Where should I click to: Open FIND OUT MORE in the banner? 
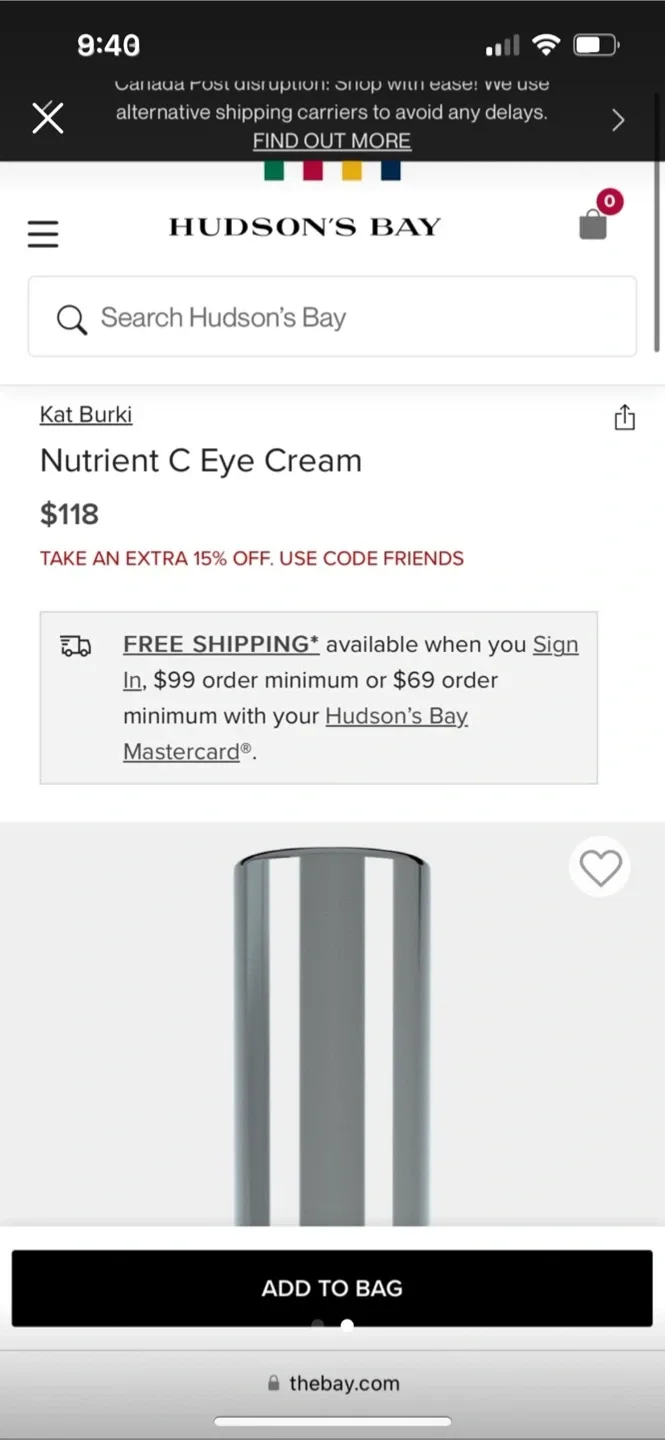click(332, 140)
